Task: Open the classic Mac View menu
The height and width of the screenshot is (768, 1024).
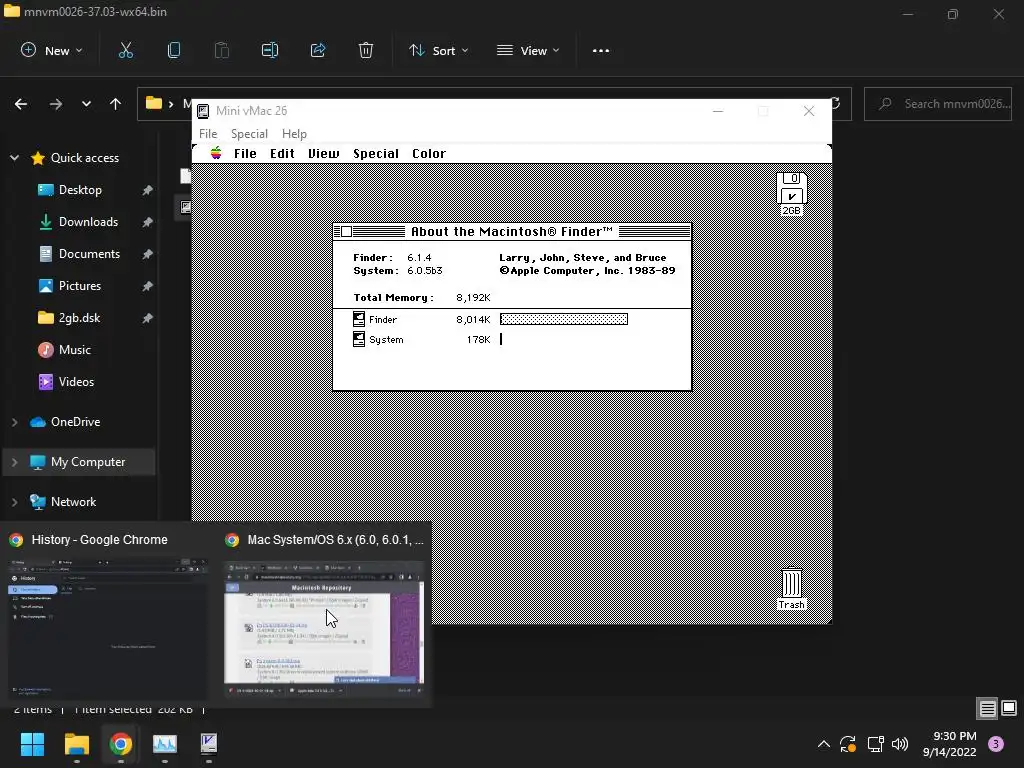Action: pyautogui.click(x=324, y=153)
